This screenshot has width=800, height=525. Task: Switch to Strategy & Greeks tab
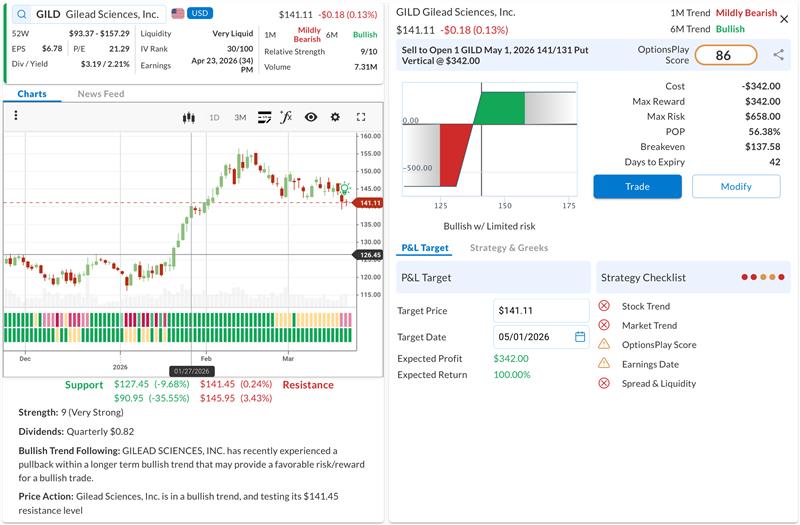coord(509,248)
